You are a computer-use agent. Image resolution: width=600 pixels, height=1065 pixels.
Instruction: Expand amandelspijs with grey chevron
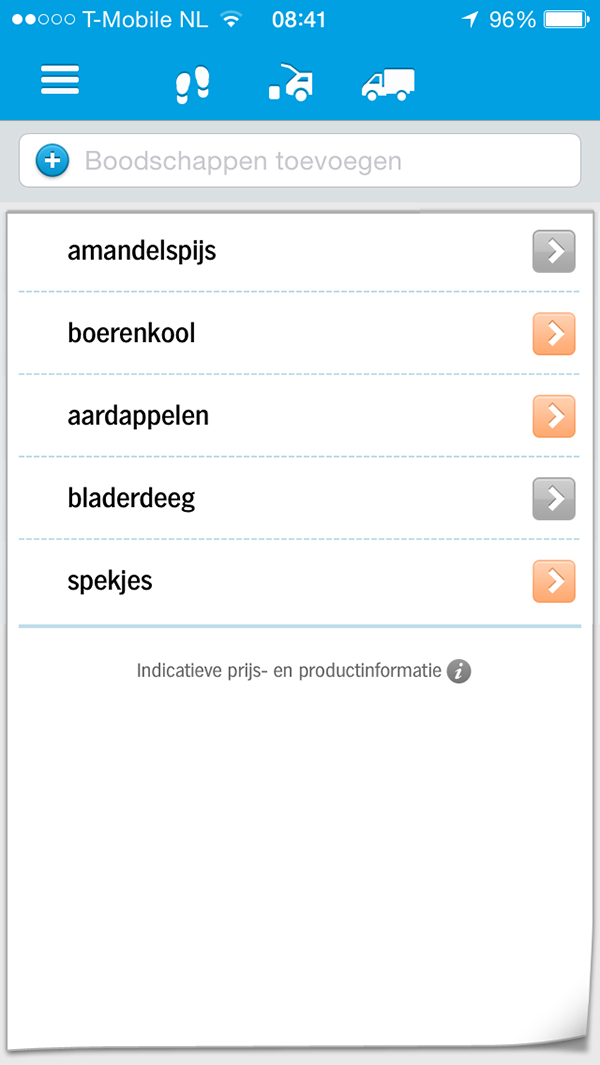554,251
